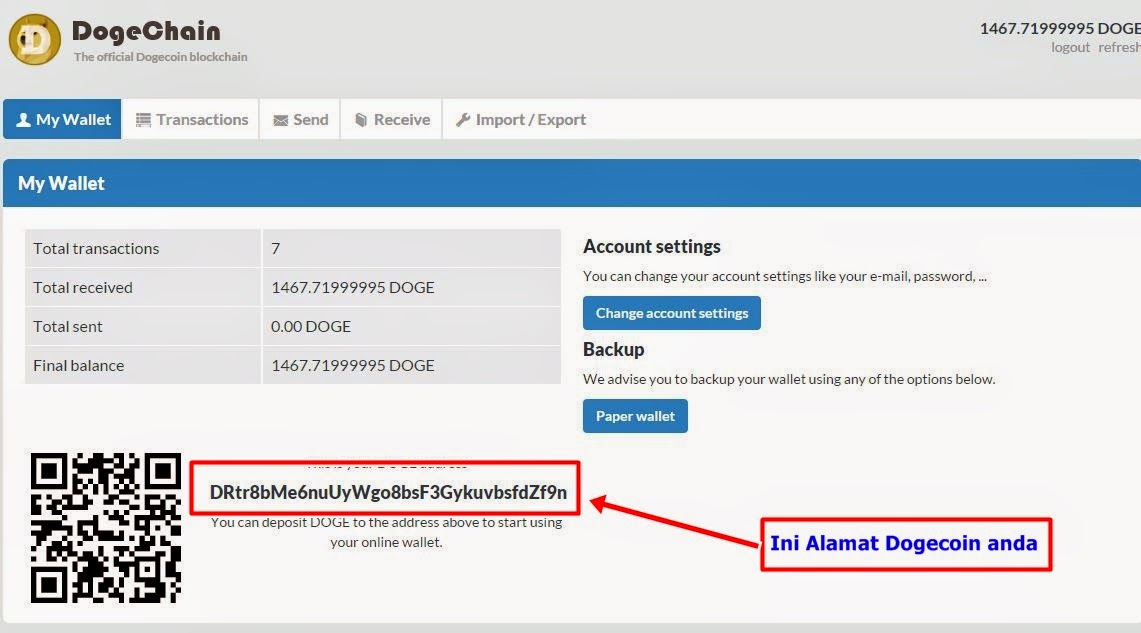Image resolution: width=1141 pixels, height=633 pixels.
Task: Click the header balance 1467.71999995 DOGE
Action: click(1060, 28)
